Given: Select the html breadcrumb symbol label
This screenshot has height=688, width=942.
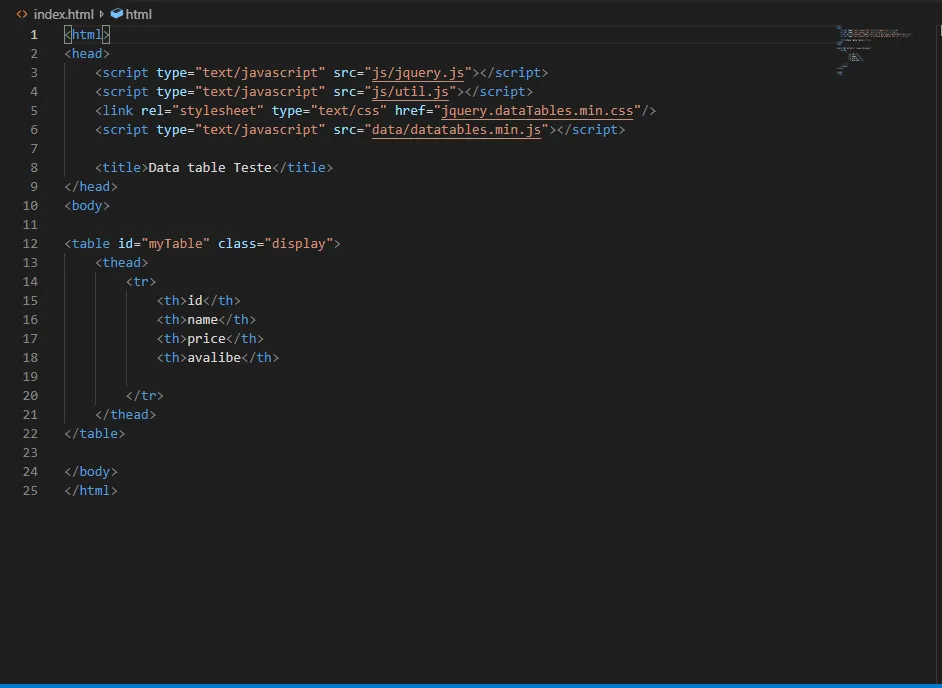Looking at the screenshot, I should tap(139, 14).
